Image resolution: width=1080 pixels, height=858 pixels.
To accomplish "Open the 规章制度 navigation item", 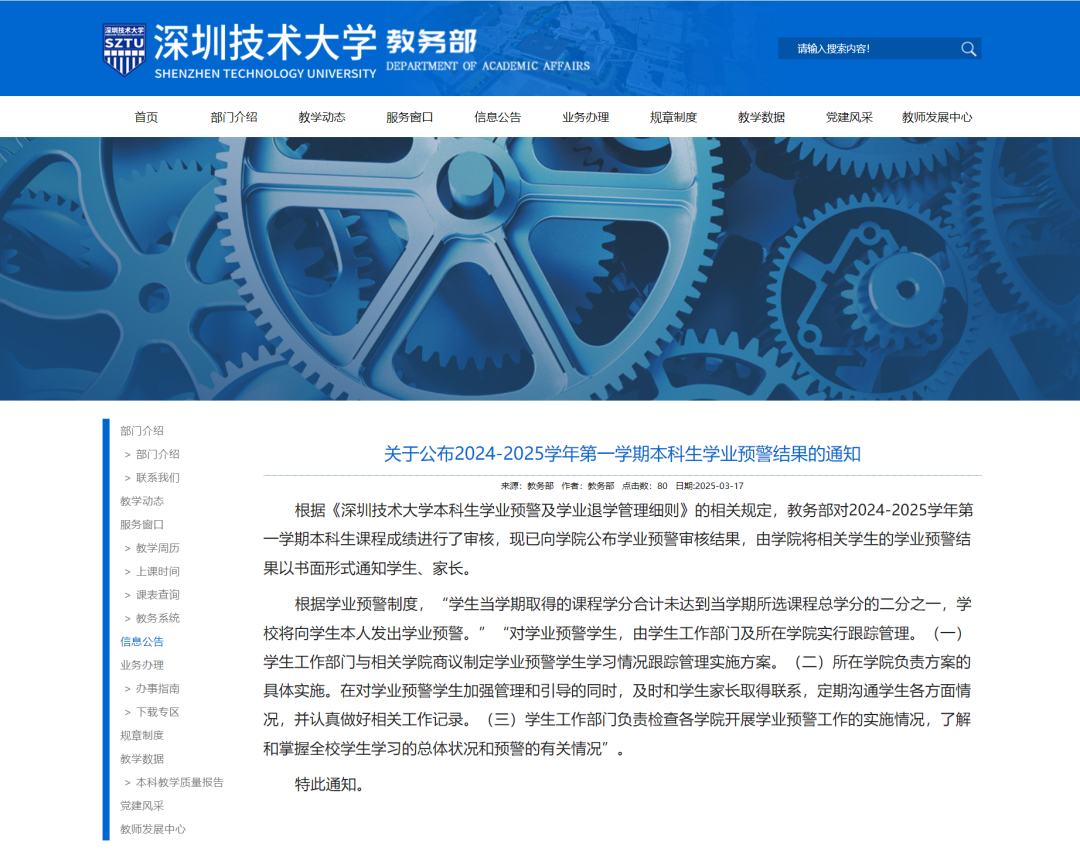I will point(671,116).
